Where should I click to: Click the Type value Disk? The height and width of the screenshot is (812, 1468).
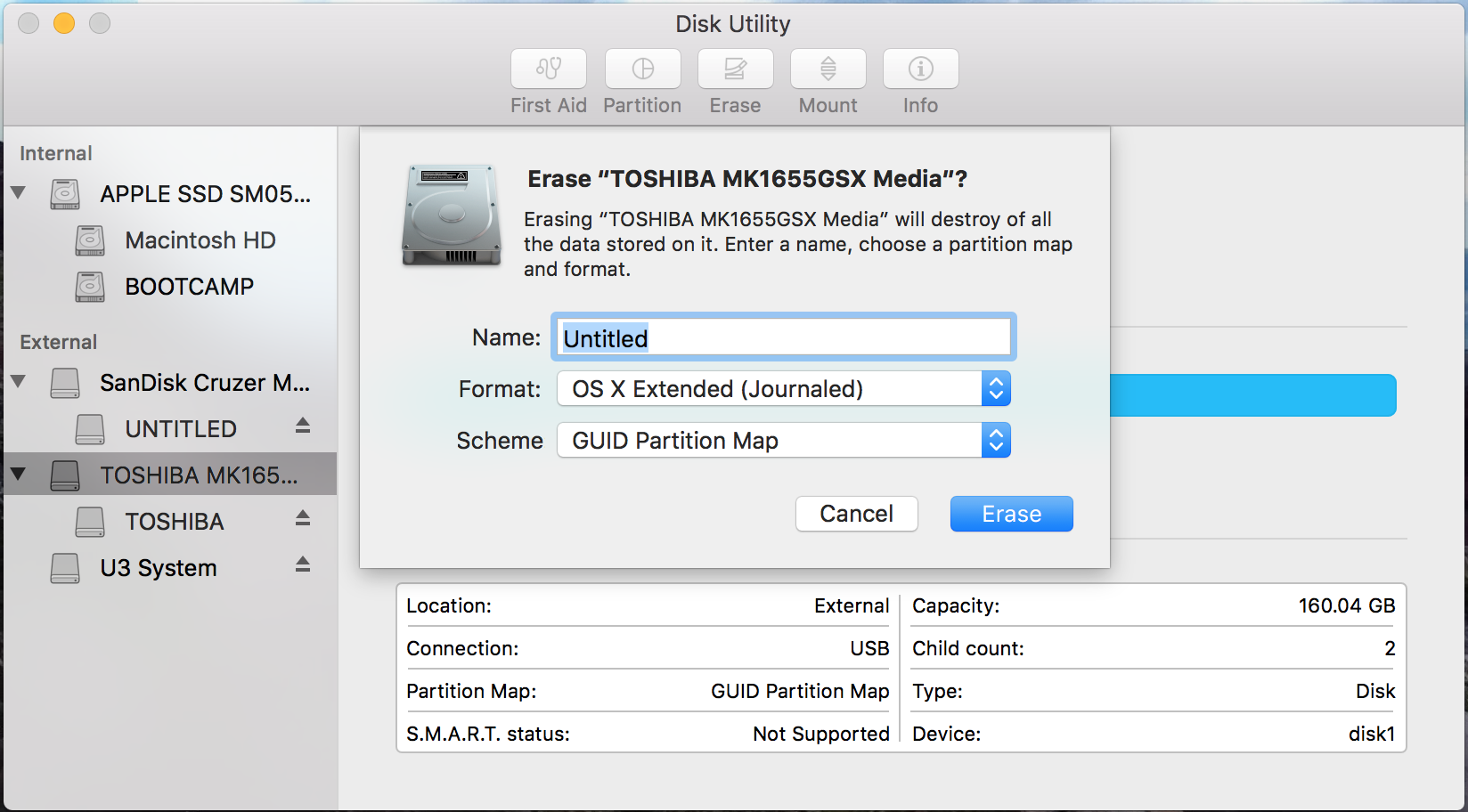(1375, 691)
